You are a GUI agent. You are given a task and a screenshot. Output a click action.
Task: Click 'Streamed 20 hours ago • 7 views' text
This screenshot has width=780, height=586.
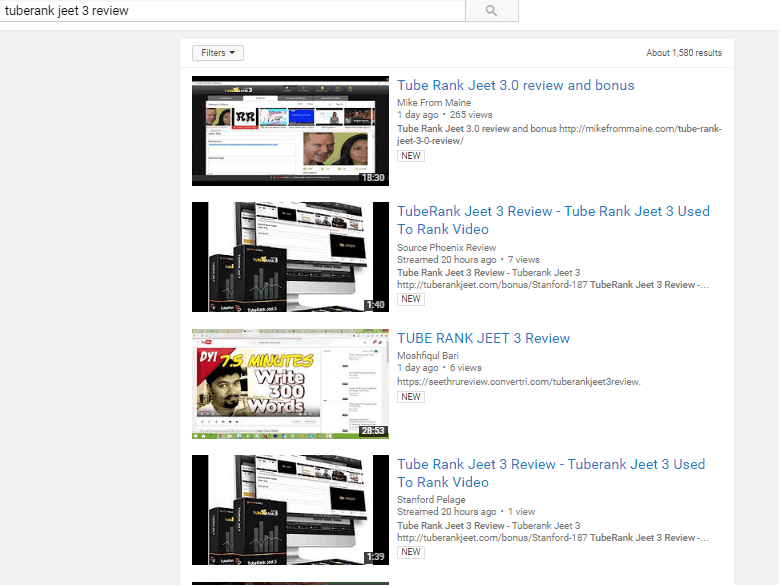tap(468, 260)
